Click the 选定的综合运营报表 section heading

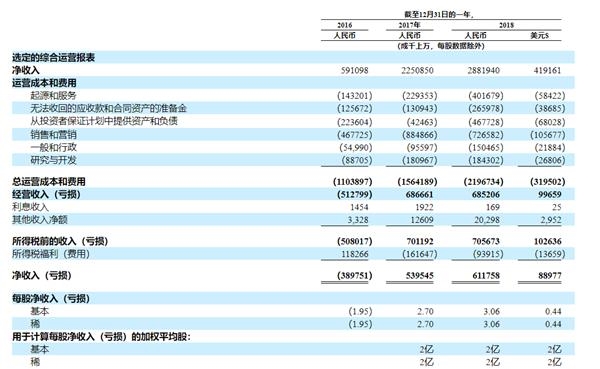[x=53, y=58]
